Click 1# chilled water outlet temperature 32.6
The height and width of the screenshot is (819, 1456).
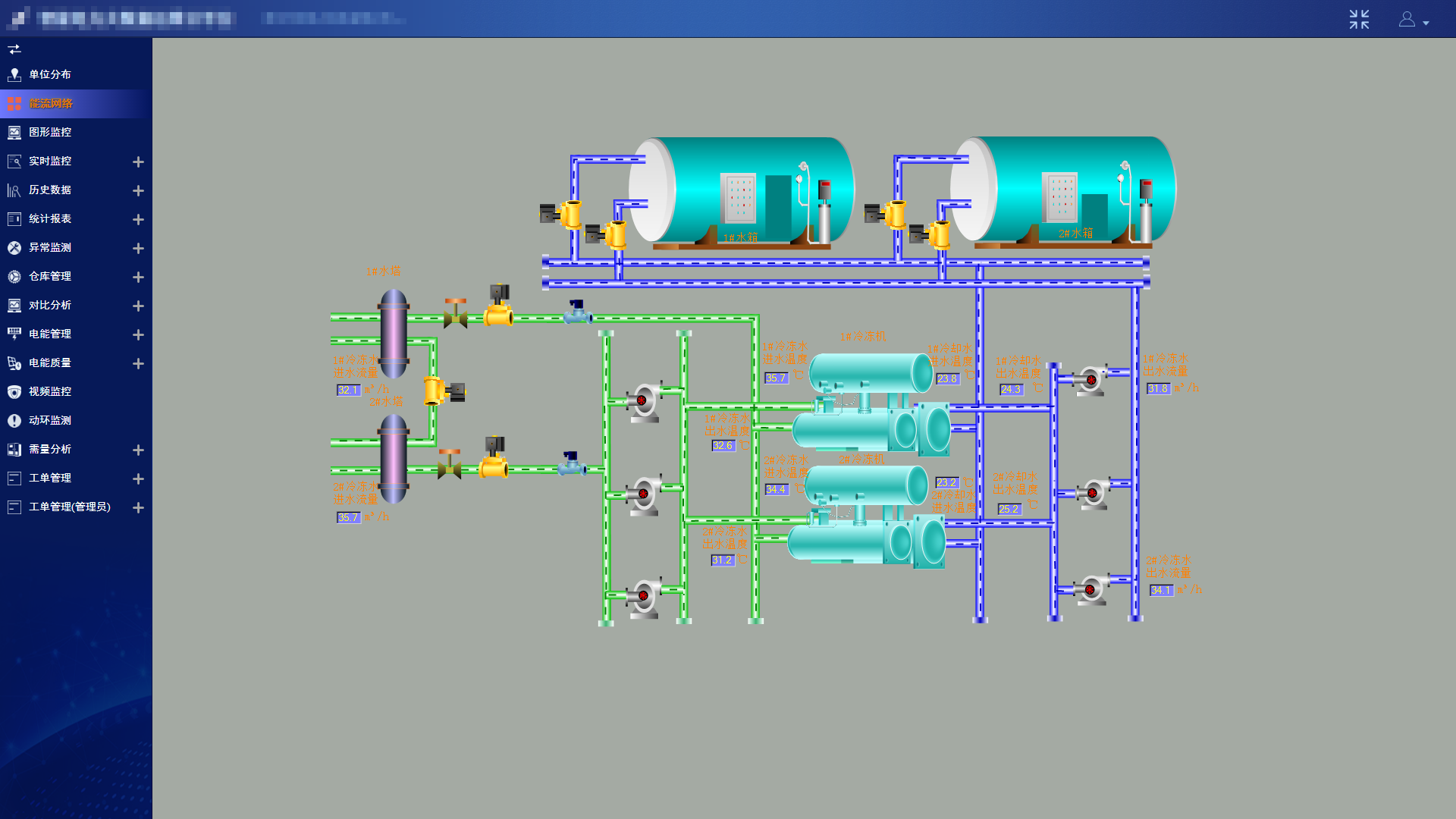(x=723, y=446)
